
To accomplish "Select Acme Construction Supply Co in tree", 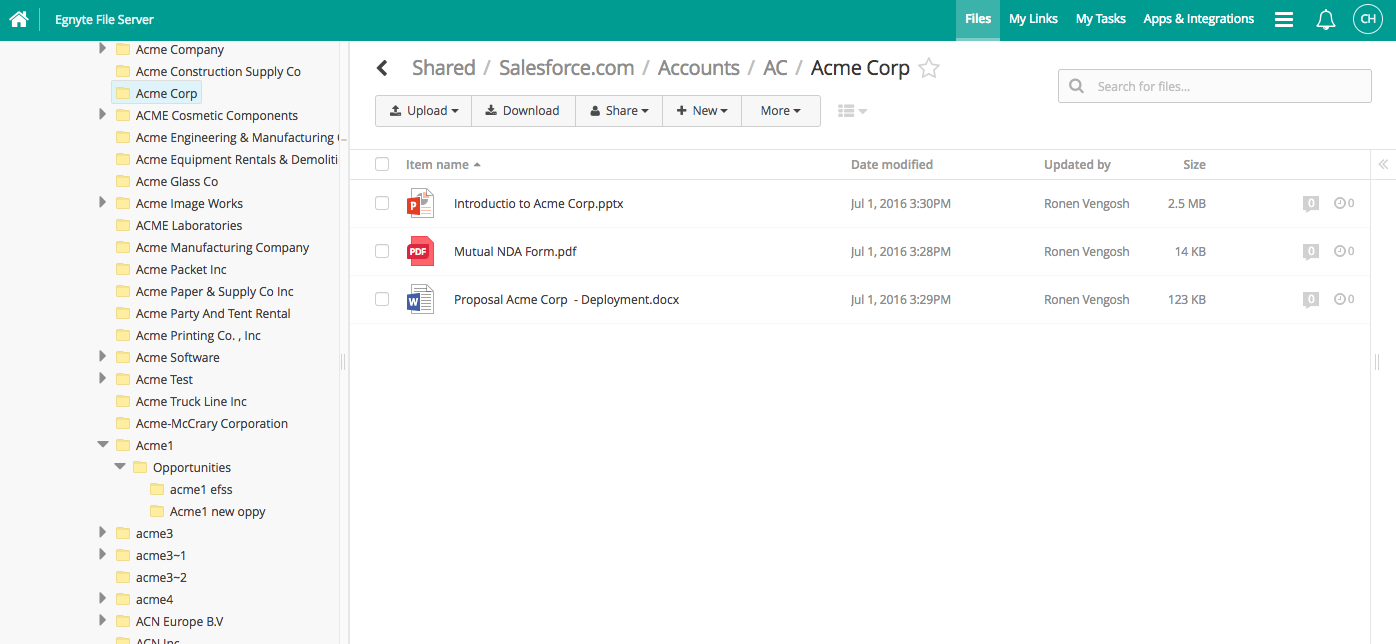I will coord(218,71).
